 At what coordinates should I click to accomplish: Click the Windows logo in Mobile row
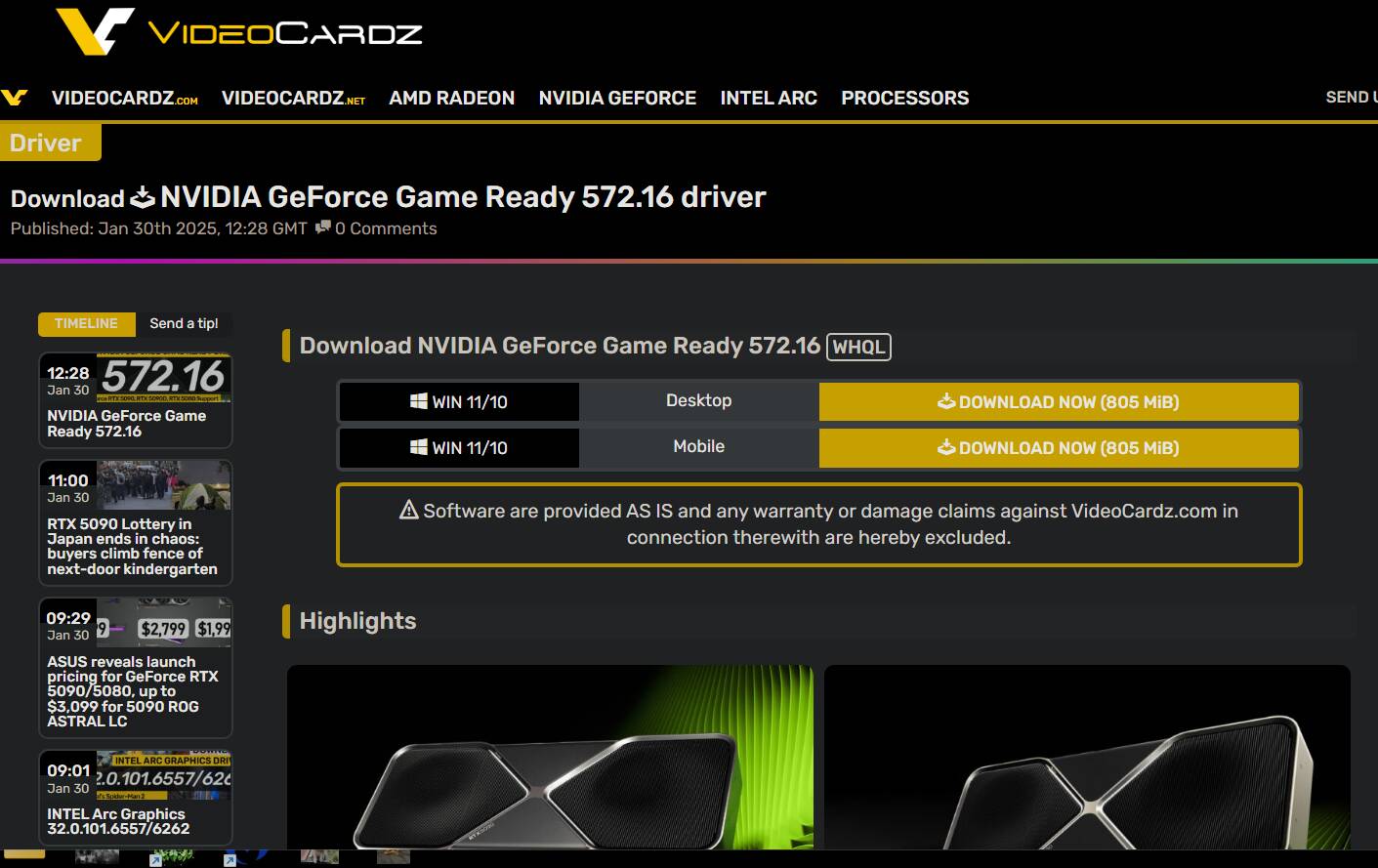point(419,447)
